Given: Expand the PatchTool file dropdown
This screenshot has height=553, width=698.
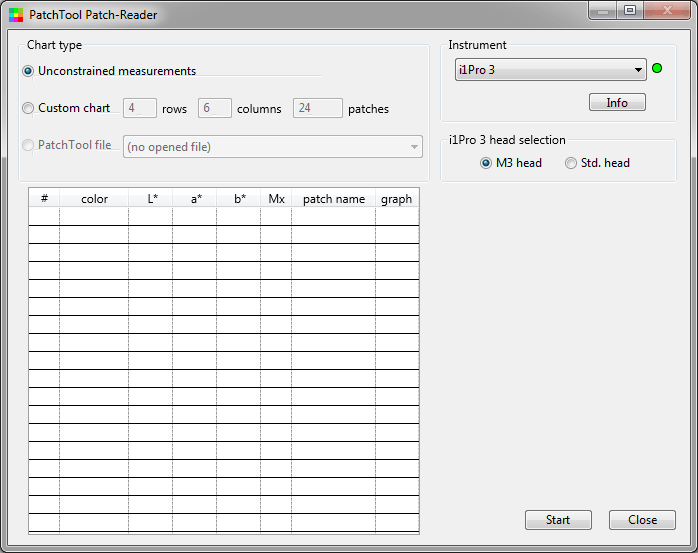Looking at the screenshot, I should pyautogui.click(x=272, y=147).
